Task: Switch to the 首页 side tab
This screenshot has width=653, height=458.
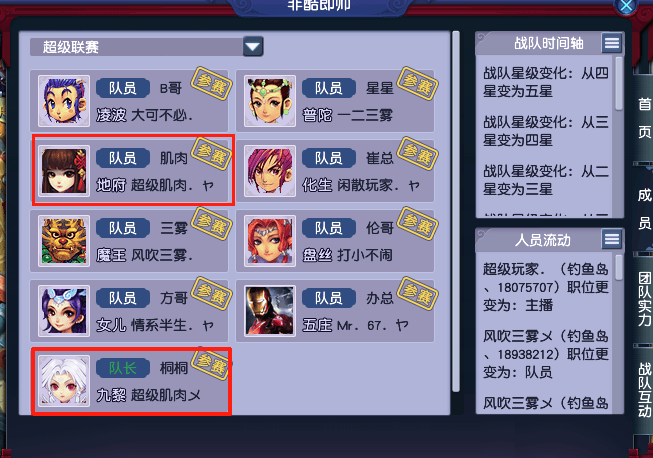Action: tap(644, 118)
